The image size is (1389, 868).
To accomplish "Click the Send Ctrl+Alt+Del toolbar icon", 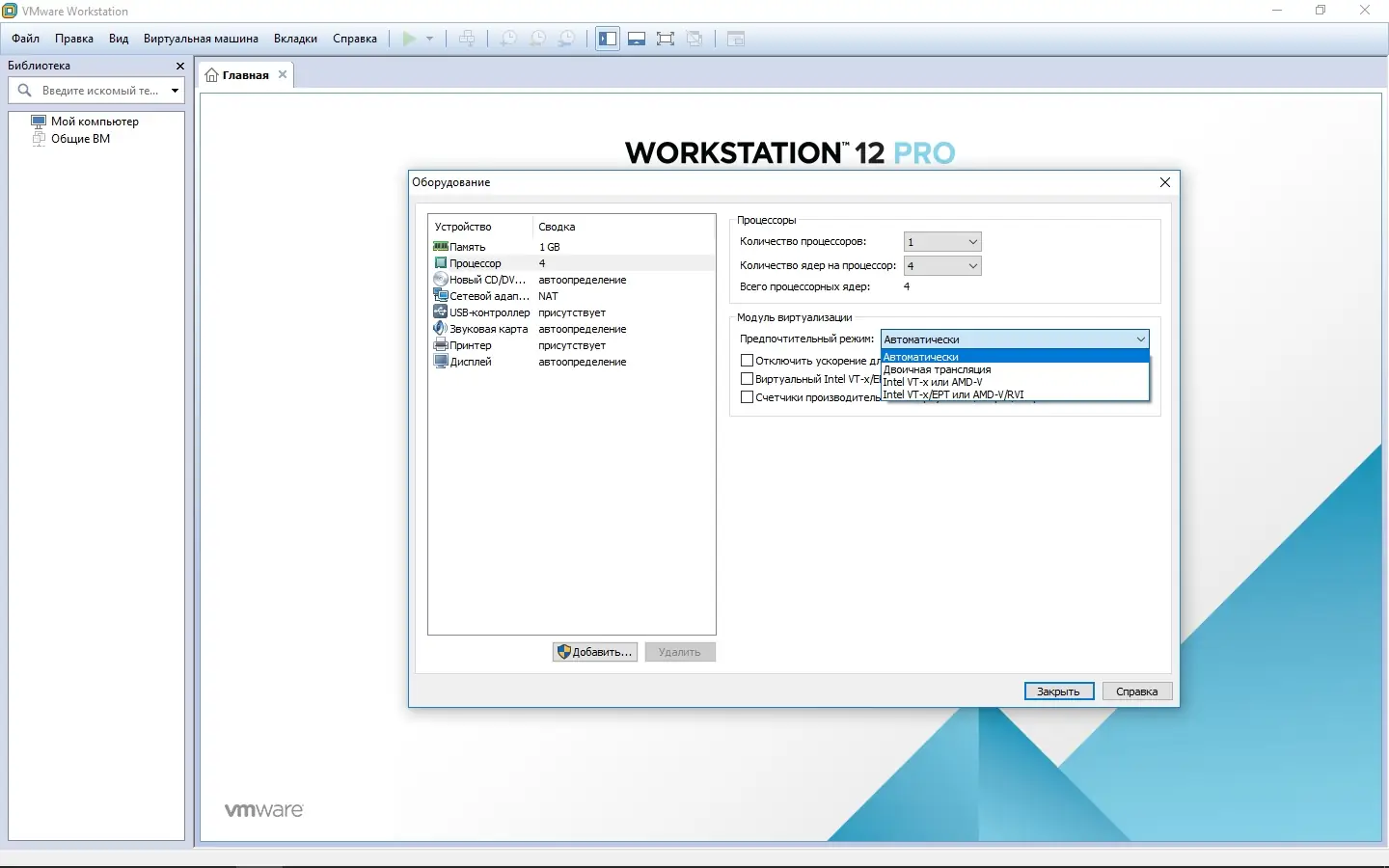I will [x=467, y=39].
